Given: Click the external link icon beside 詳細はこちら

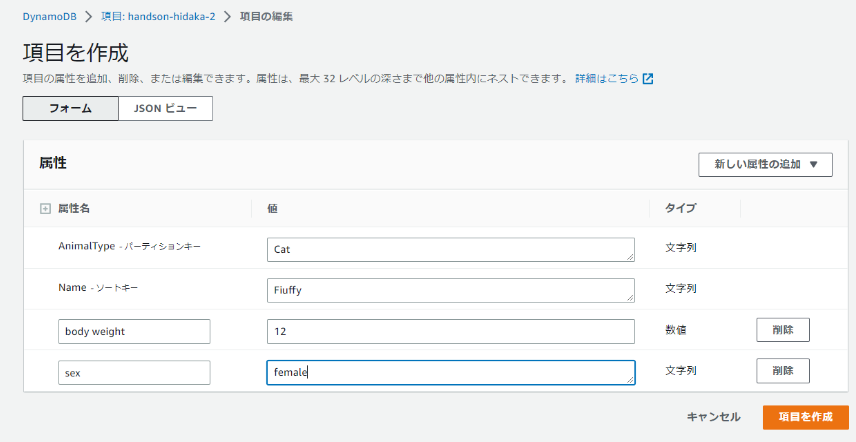Looking at the screenshot, I should point(648,79).
